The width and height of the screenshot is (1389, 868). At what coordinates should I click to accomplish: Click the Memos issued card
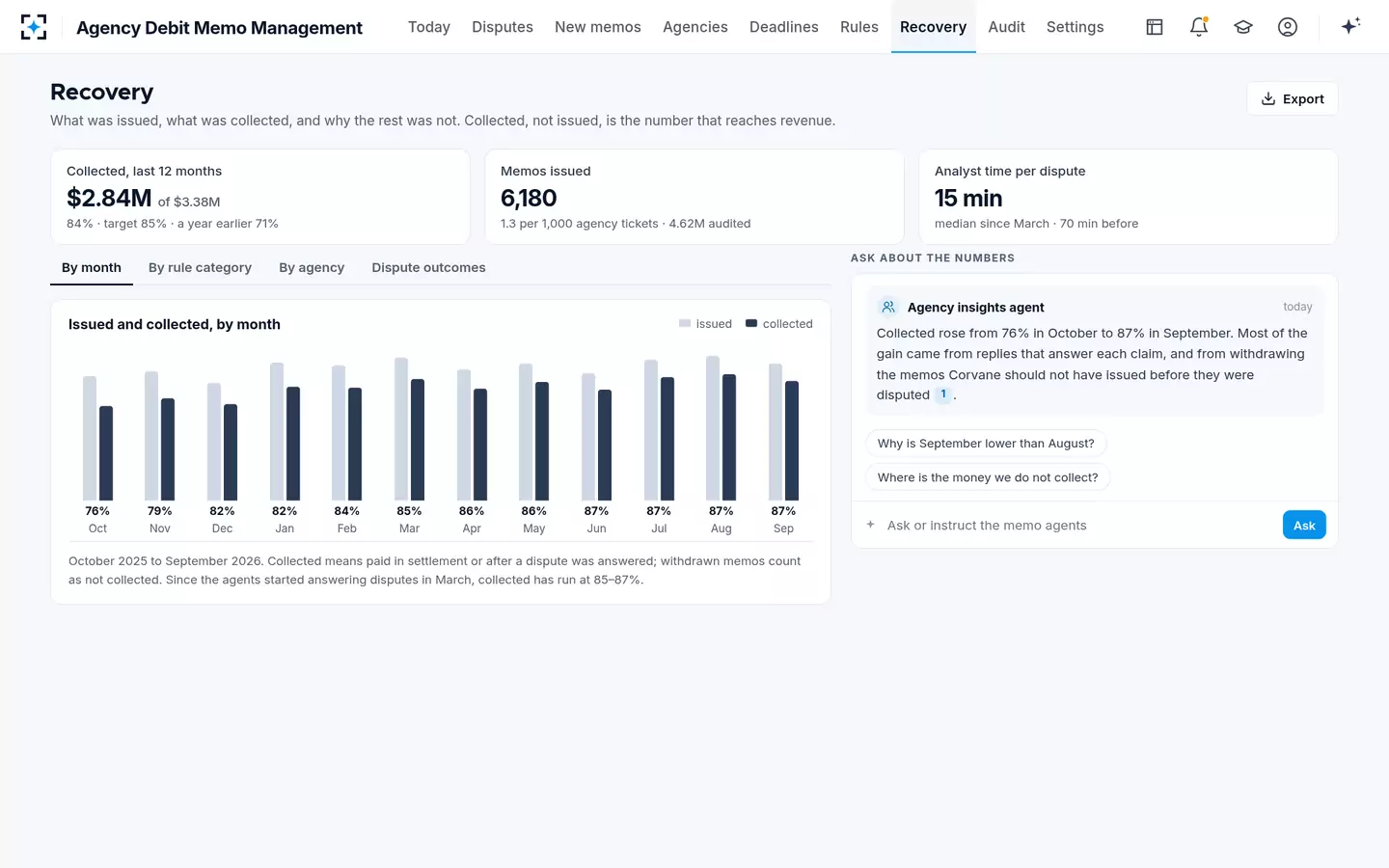pyautogui.click(x=694, y=197)
